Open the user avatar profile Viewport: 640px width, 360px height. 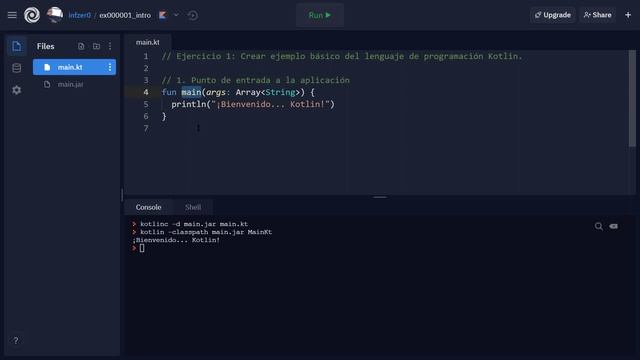point(55,15)
